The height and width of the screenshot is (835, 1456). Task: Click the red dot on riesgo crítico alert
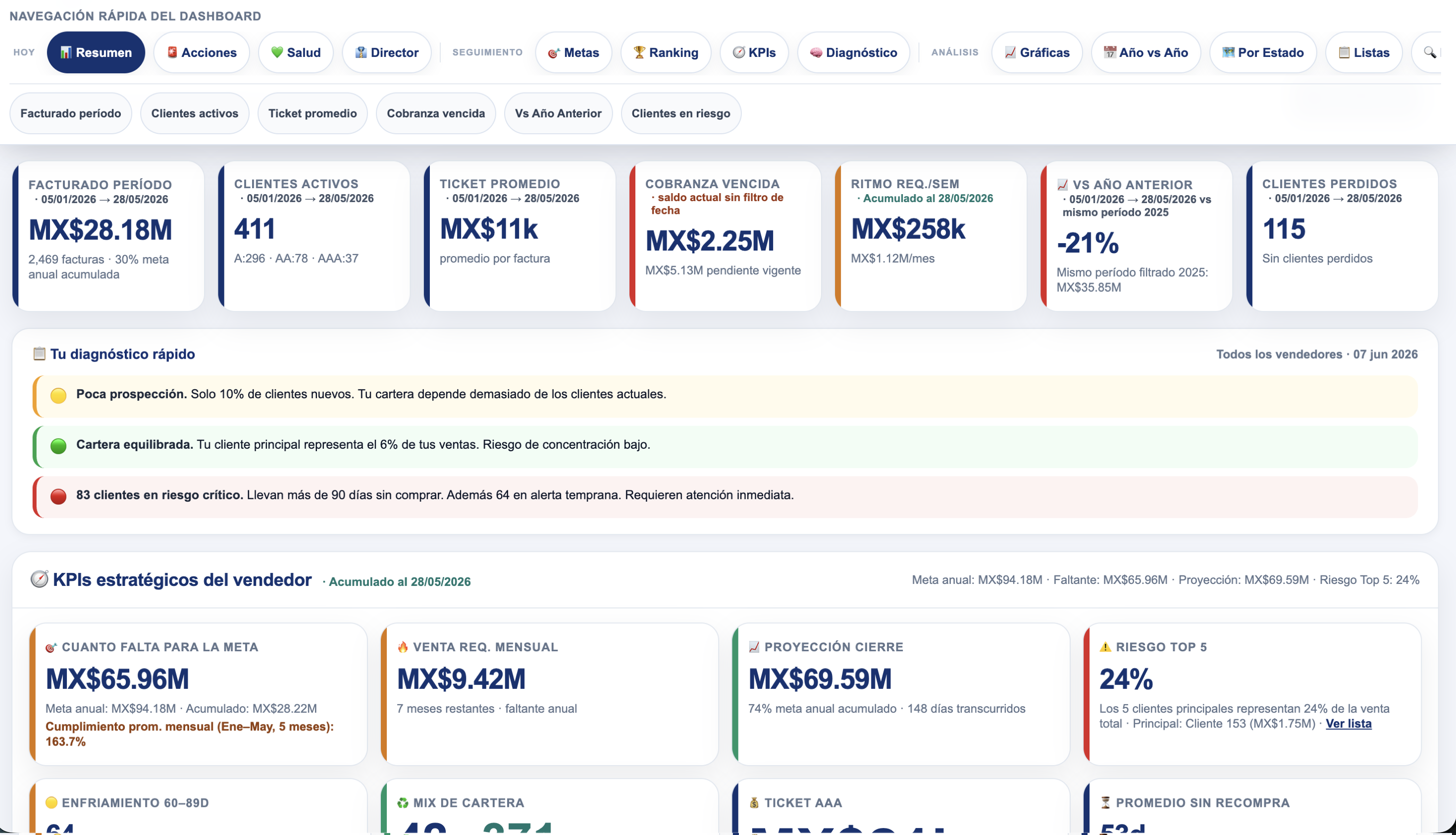[x=58, y=496]
